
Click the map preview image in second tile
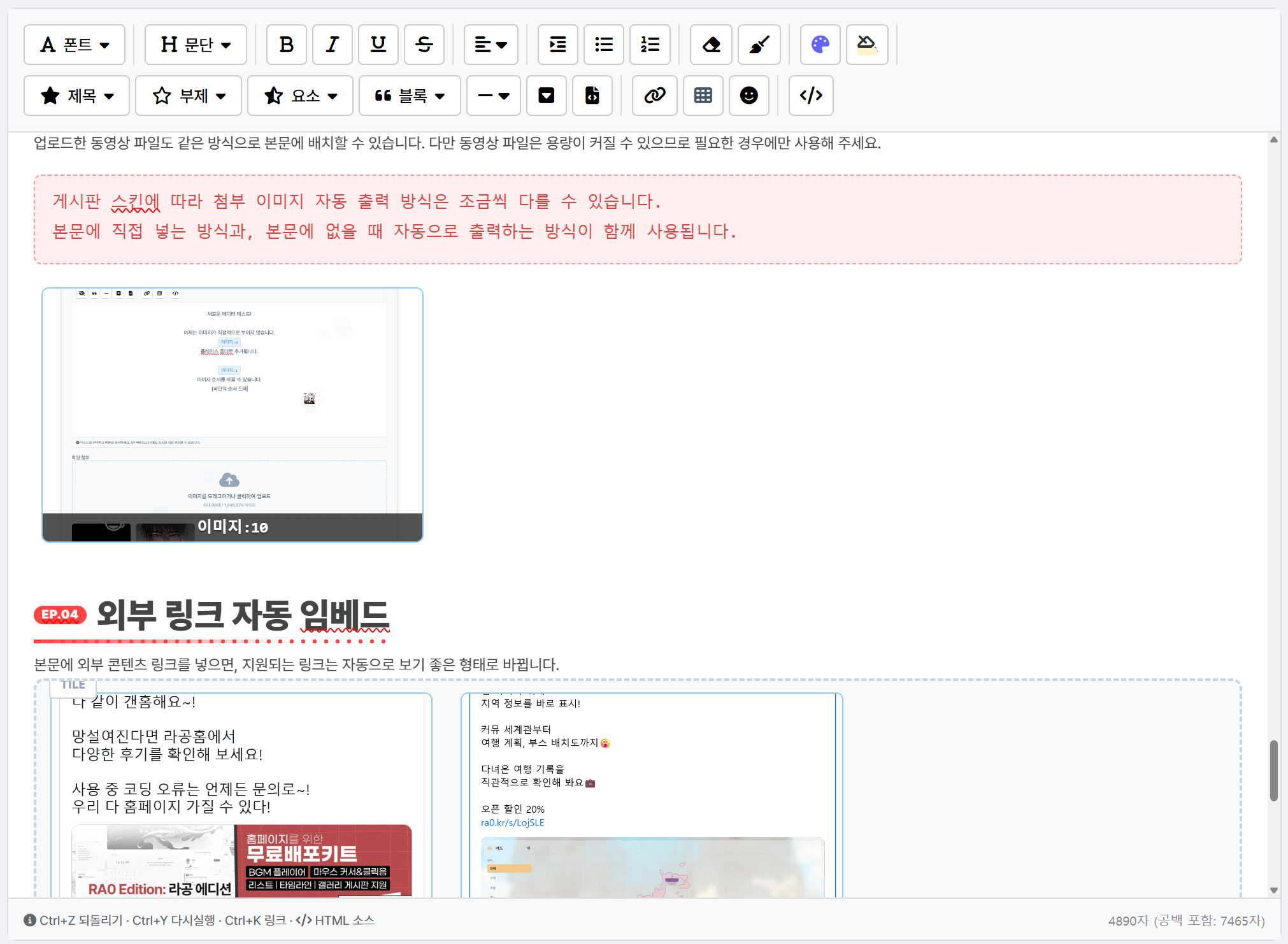point(652,868)
